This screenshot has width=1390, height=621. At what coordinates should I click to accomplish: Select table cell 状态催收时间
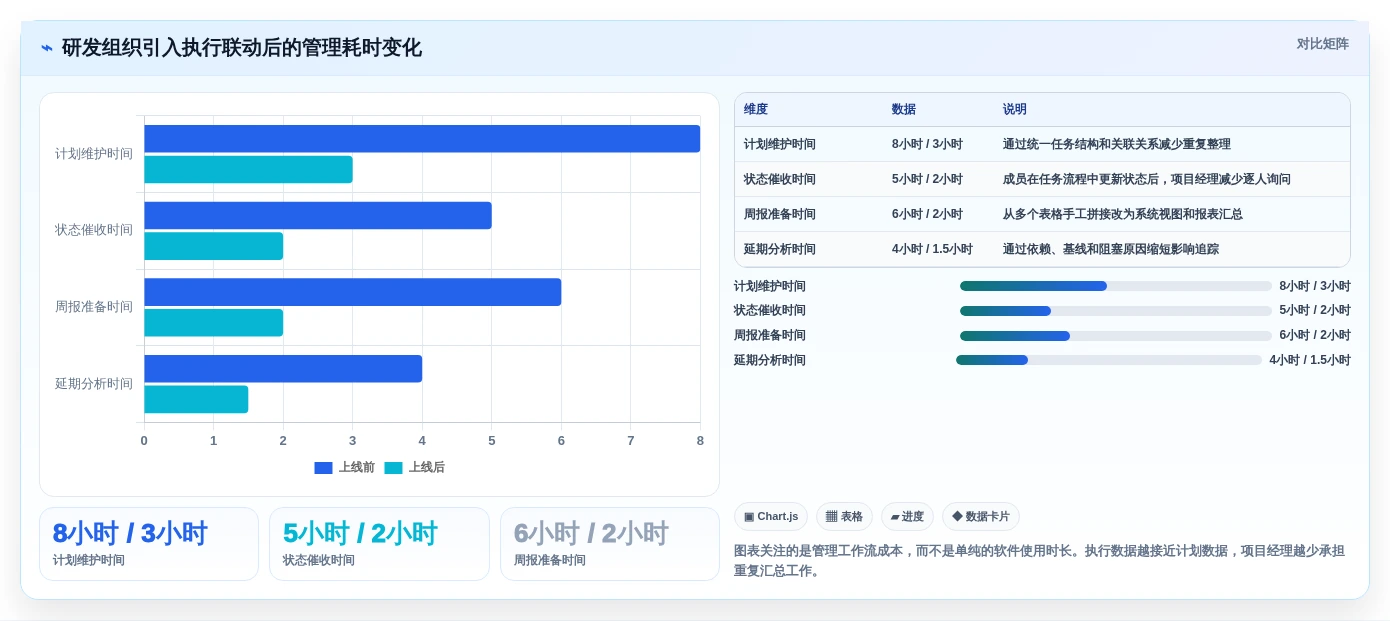click(780, 179)
